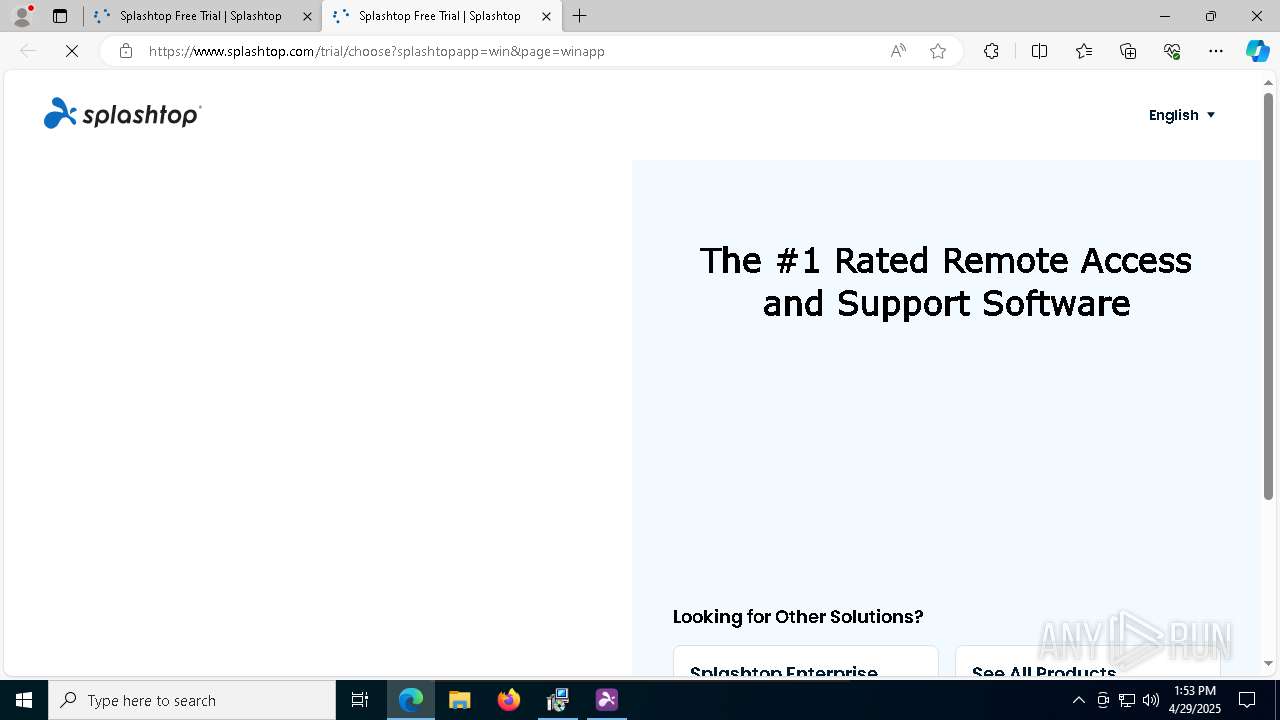Open the volume control tray icon
Viewport: 1280px width, 720px height.
tap(1151, 700)
